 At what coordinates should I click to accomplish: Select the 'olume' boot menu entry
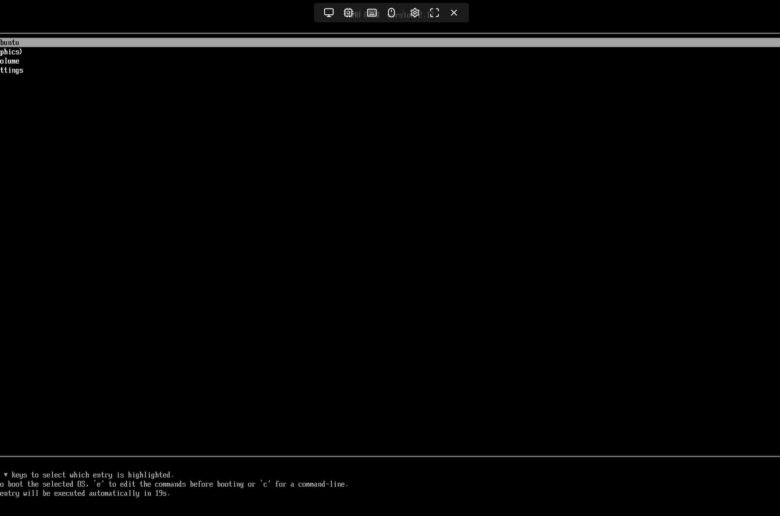click(9, 61)
